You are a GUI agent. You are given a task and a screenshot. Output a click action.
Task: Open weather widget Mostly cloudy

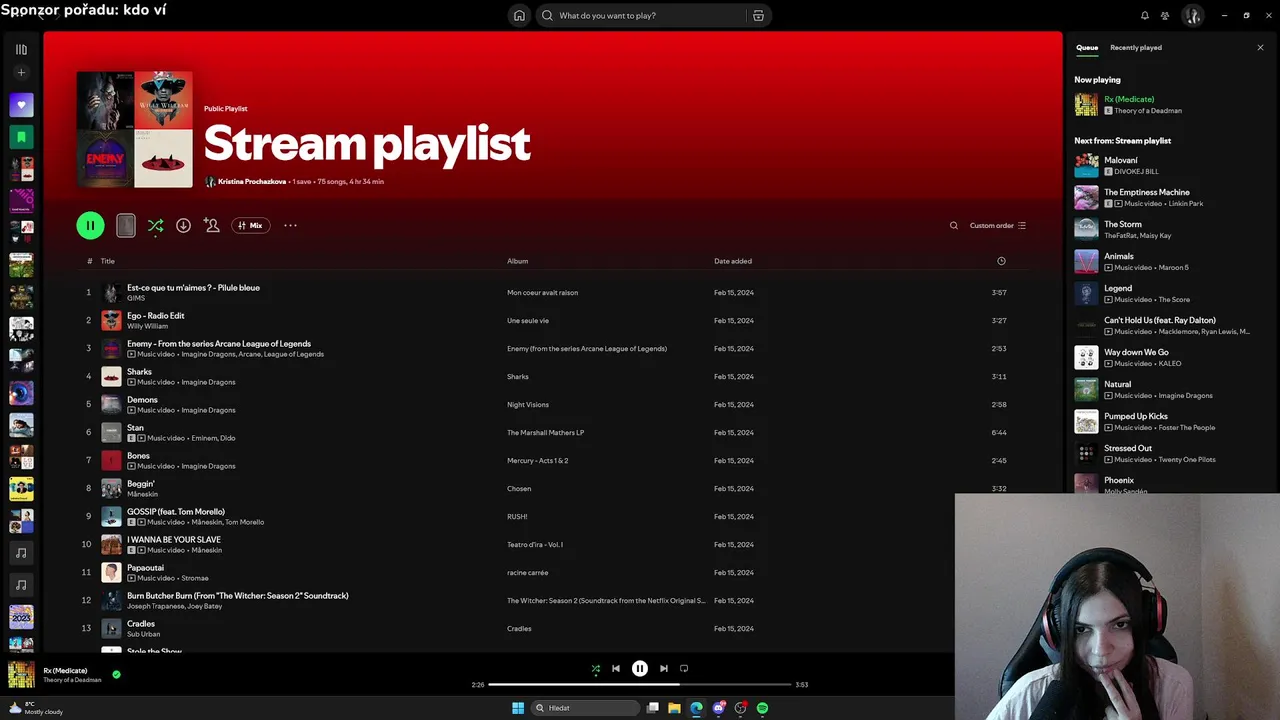point(36,707)
